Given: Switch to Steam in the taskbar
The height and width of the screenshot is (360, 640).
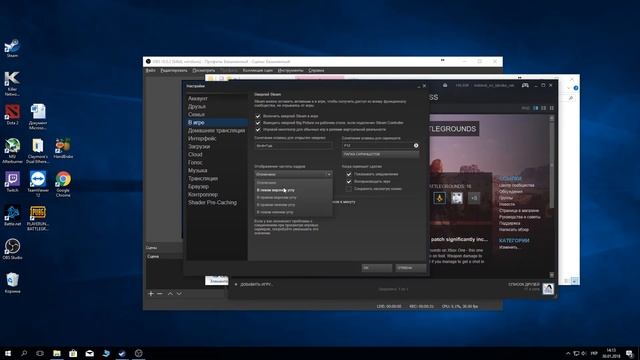Looking at the screenshot, I should (122, 353).
